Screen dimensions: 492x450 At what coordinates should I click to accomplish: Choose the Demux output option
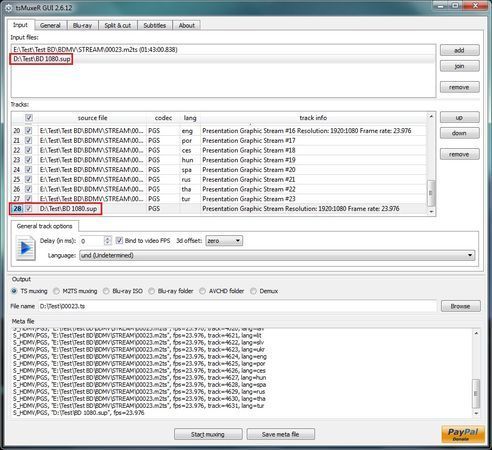pos(253,291)
